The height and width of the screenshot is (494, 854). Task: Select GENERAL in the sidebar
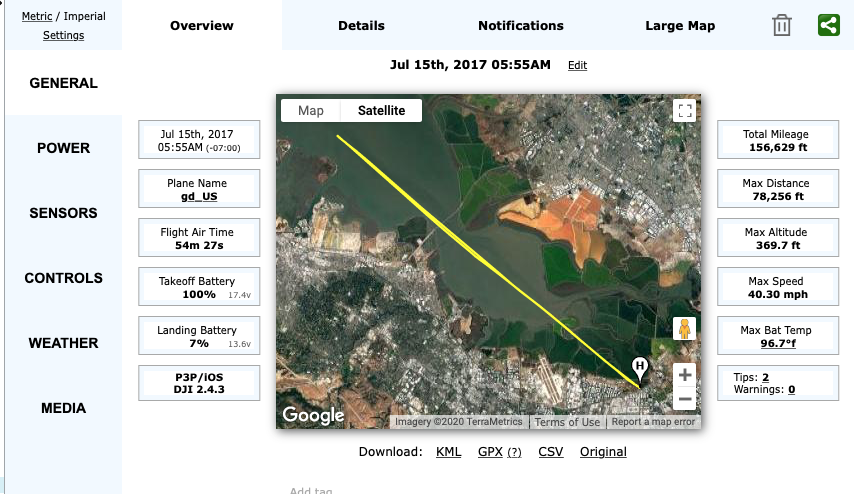pos(63,83)
